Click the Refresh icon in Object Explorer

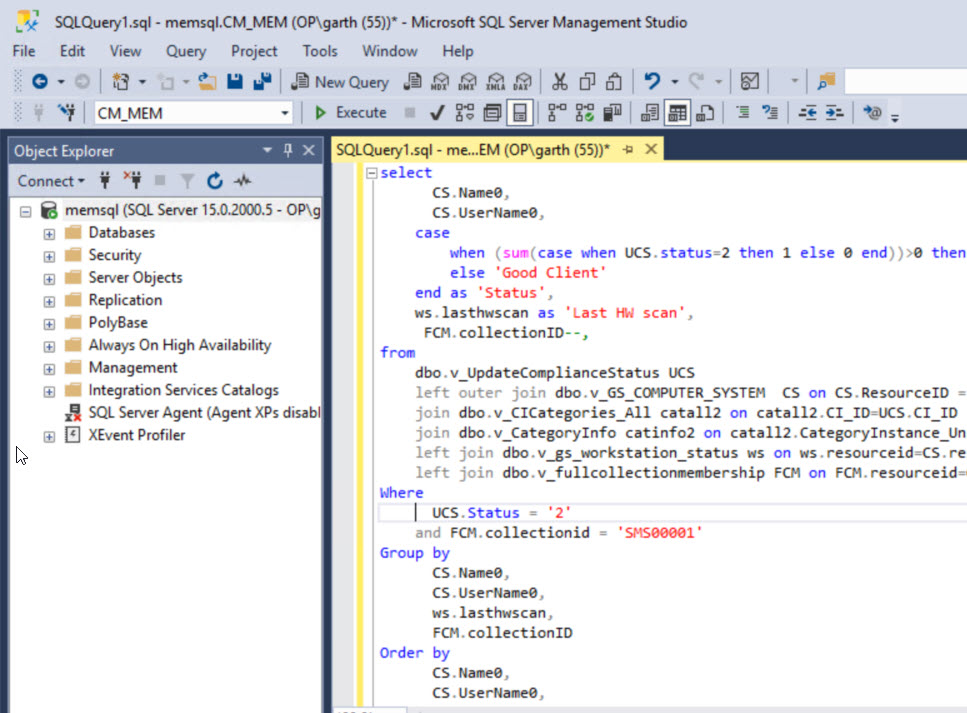click(x=214, y=181)
